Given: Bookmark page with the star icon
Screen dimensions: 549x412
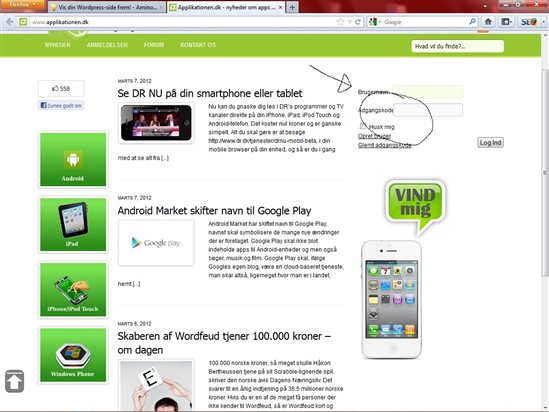Looking at the screenshot, I should [x=340, y=22].
